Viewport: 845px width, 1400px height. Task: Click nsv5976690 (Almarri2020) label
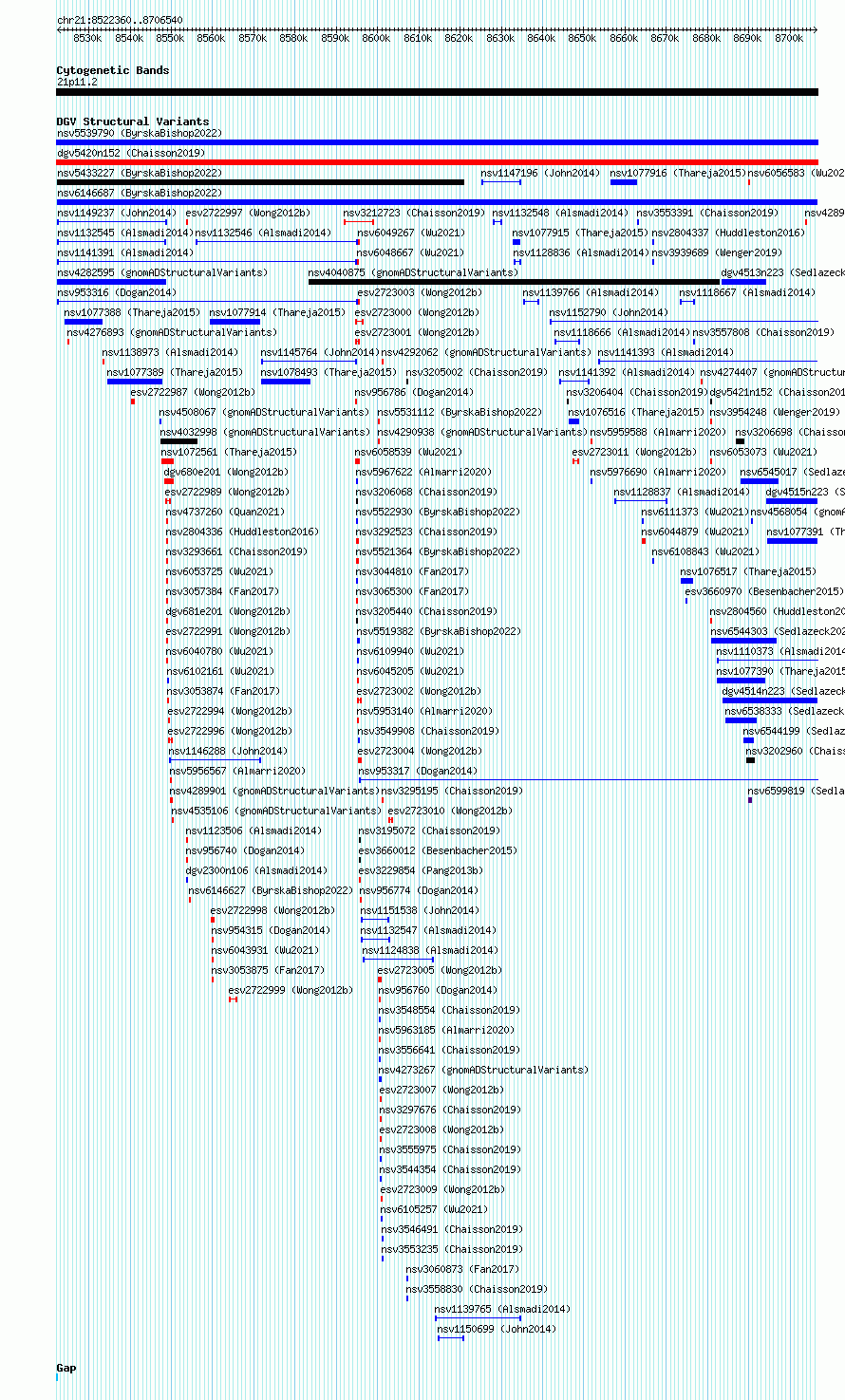(658, 472)
